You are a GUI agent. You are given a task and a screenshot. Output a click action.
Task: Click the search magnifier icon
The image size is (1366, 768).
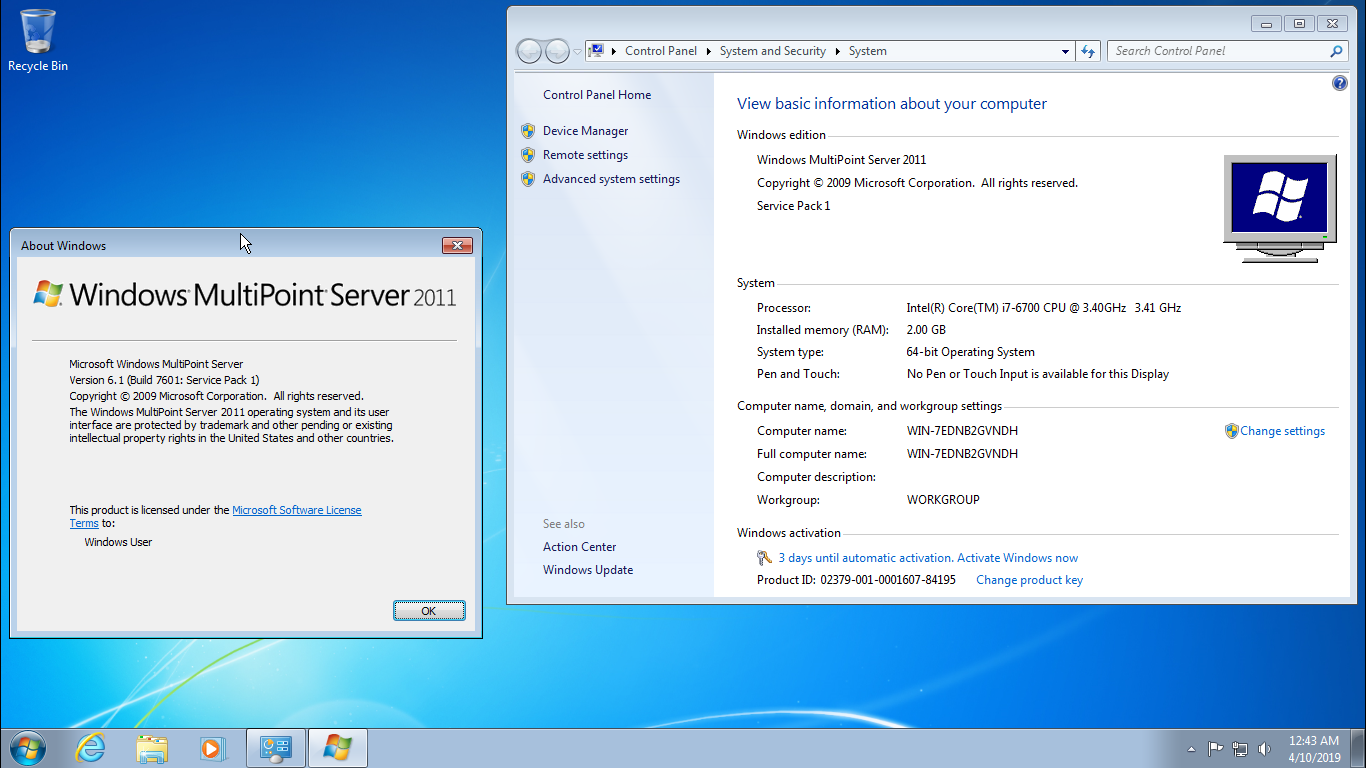pyautogui.click(x=1336, y=51)
